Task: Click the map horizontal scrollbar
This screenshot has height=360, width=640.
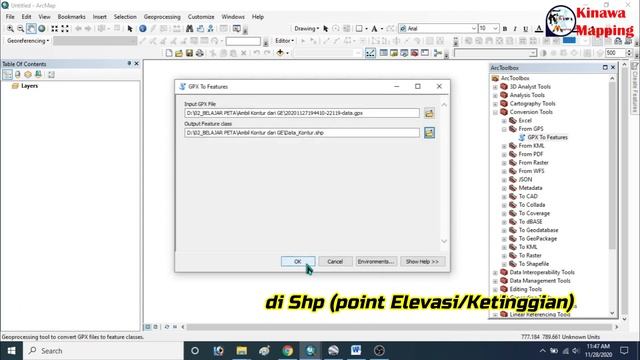Action: click(400, 327)
